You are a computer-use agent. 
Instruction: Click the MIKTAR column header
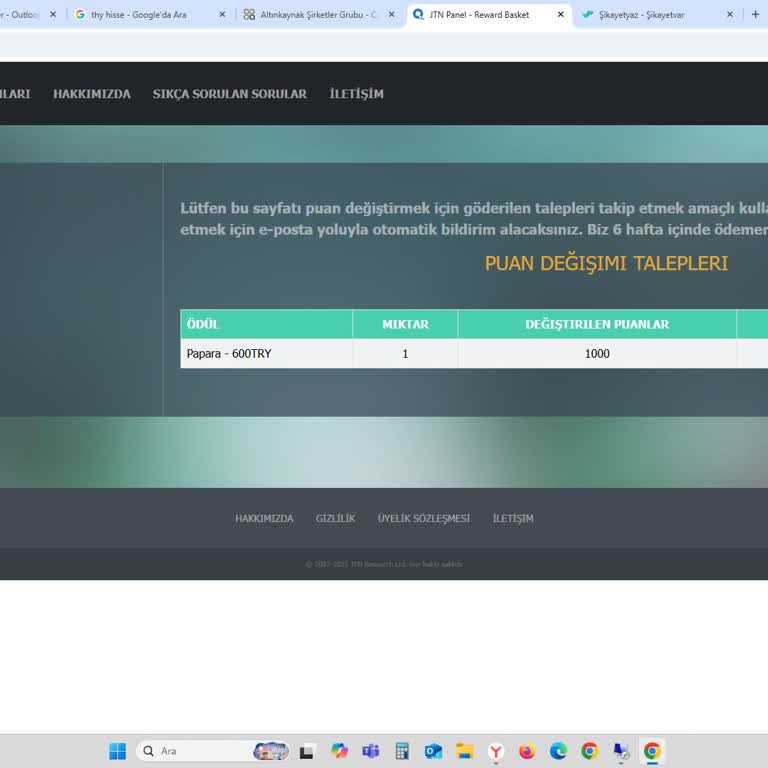click(x=405, y=324)
